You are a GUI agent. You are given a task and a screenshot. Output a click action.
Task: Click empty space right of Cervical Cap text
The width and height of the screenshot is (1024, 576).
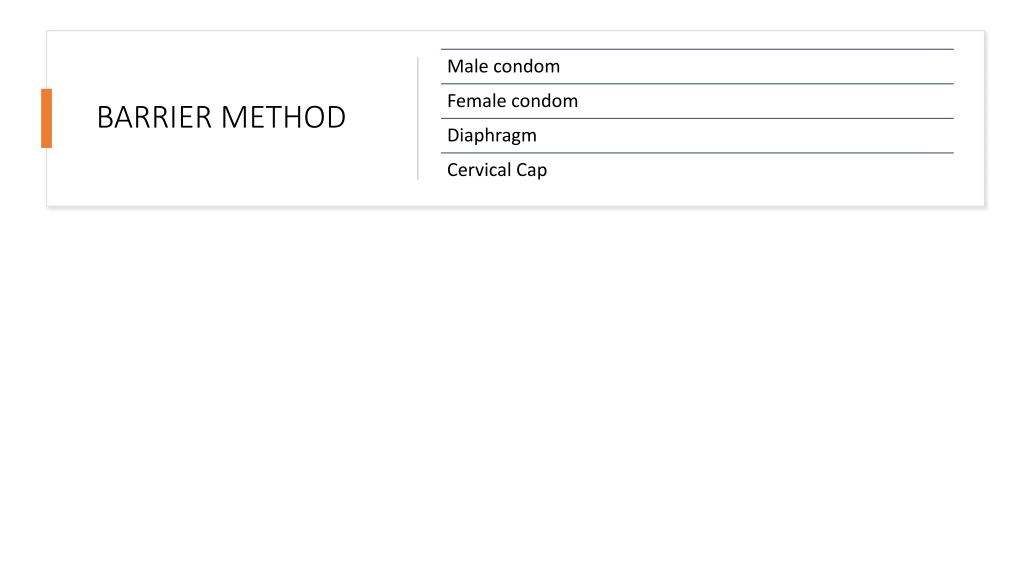pyautogui.click(x=751, y=170)
